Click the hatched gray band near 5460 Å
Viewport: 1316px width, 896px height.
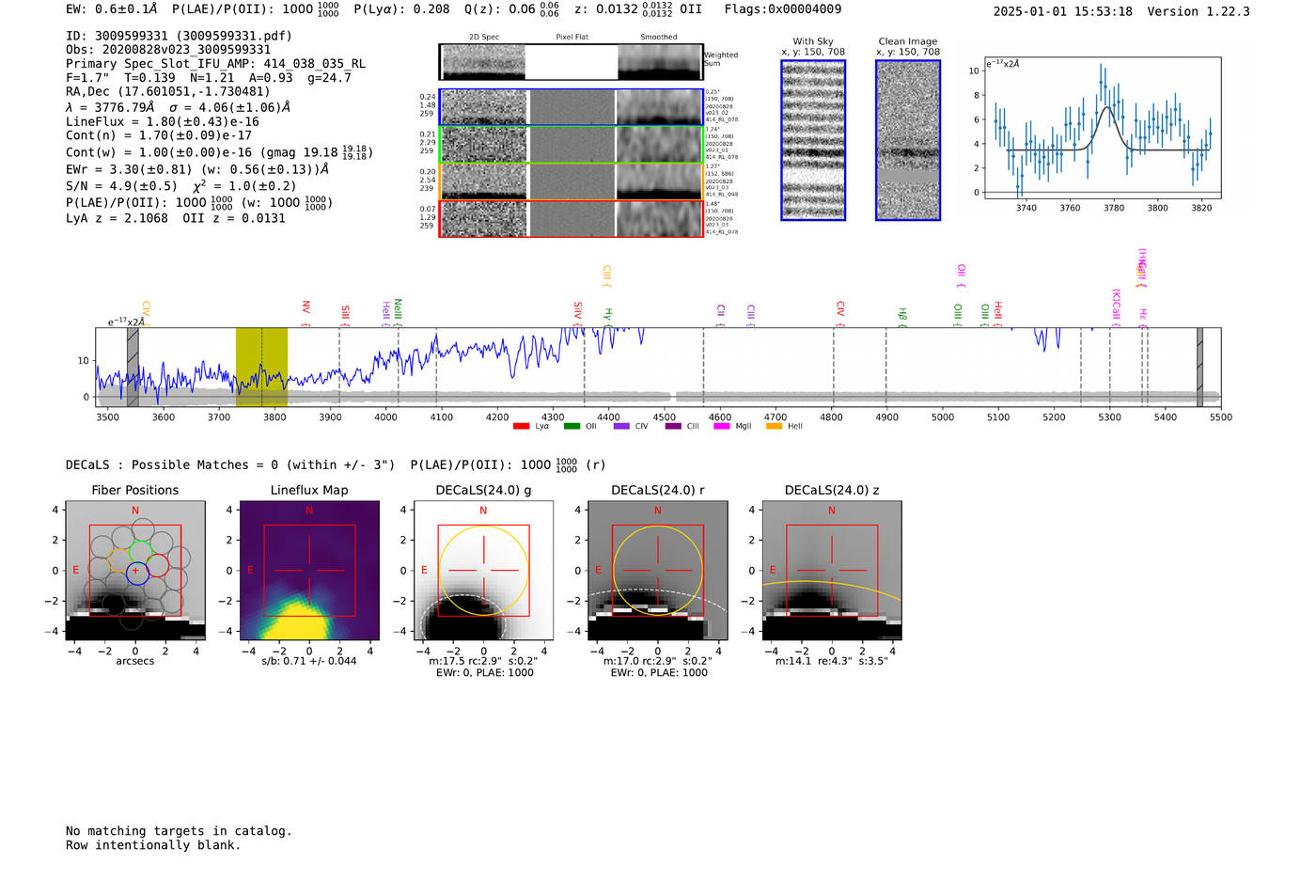click(1199, 367)
